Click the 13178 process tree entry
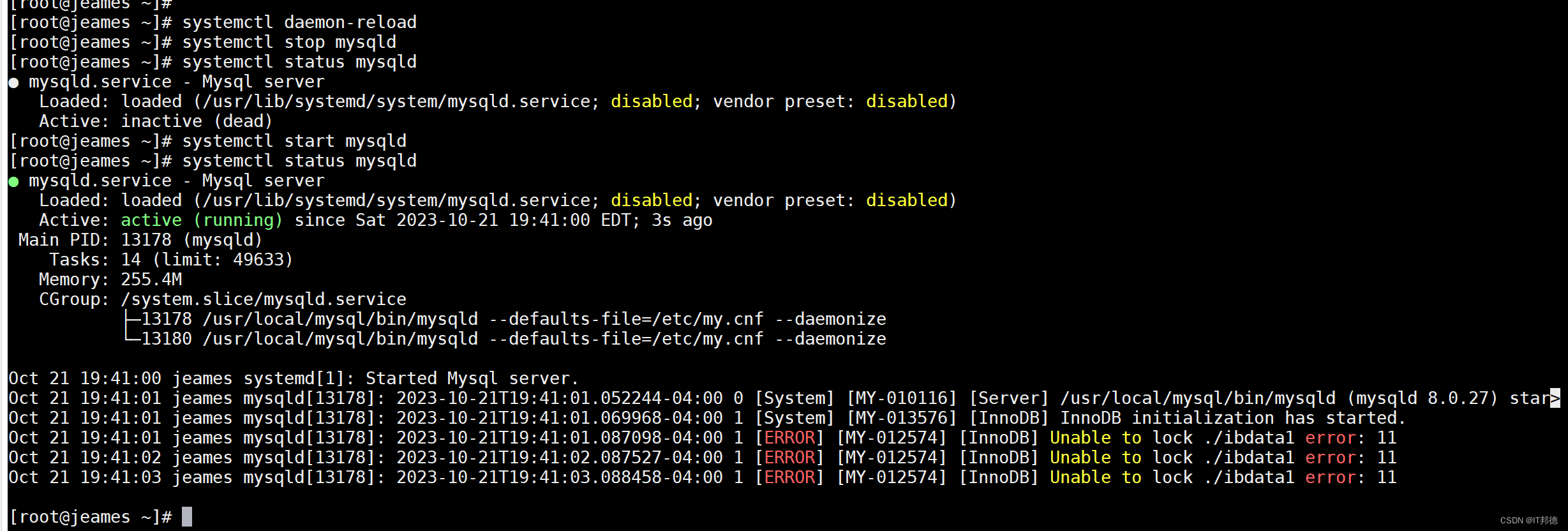Viewport: 1568px width, 531px height. tap(505, 319)
